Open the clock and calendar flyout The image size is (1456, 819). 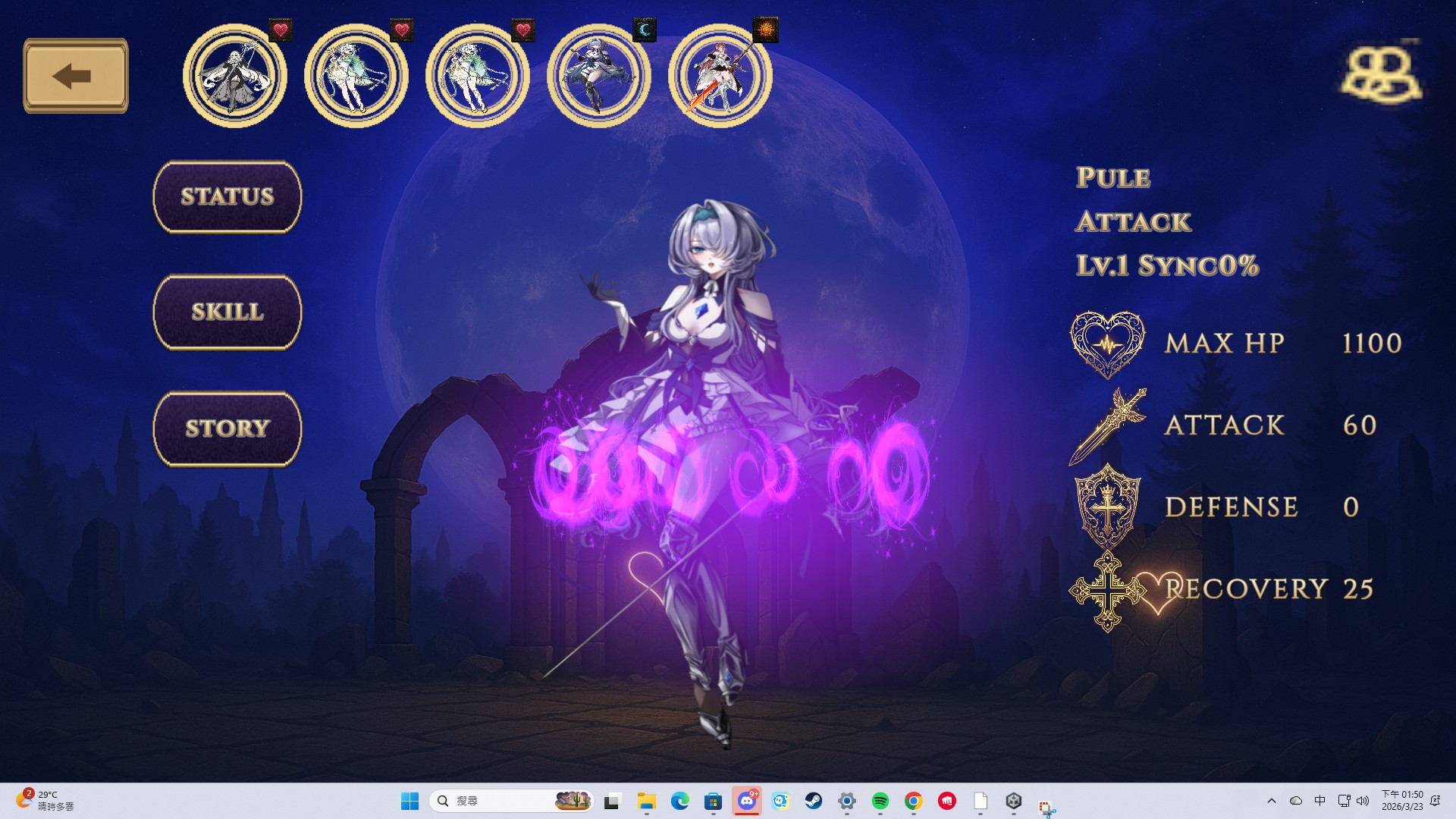1402,801
